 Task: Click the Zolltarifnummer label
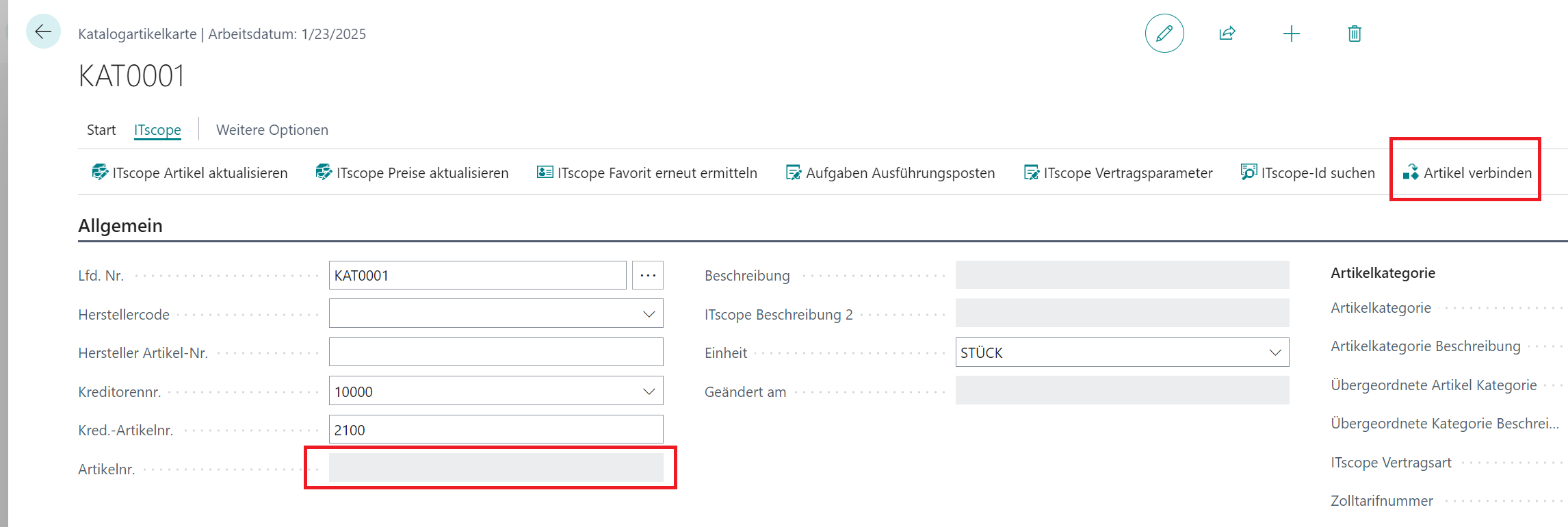(x=1382, y=501)
